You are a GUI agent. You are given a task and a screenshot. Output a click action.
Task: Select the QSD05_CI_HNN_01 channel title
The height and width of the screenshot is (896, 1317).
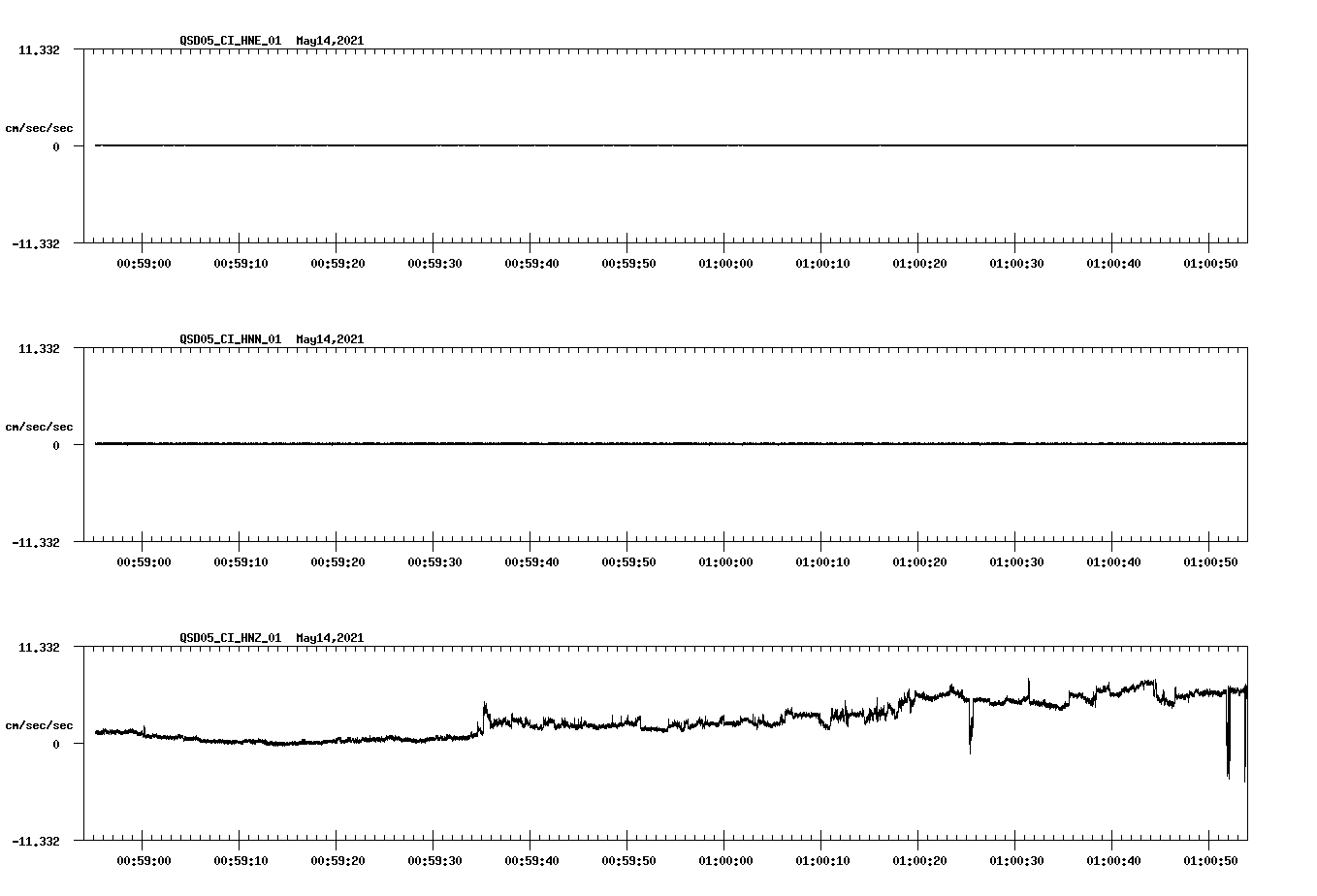click(229, 340)
